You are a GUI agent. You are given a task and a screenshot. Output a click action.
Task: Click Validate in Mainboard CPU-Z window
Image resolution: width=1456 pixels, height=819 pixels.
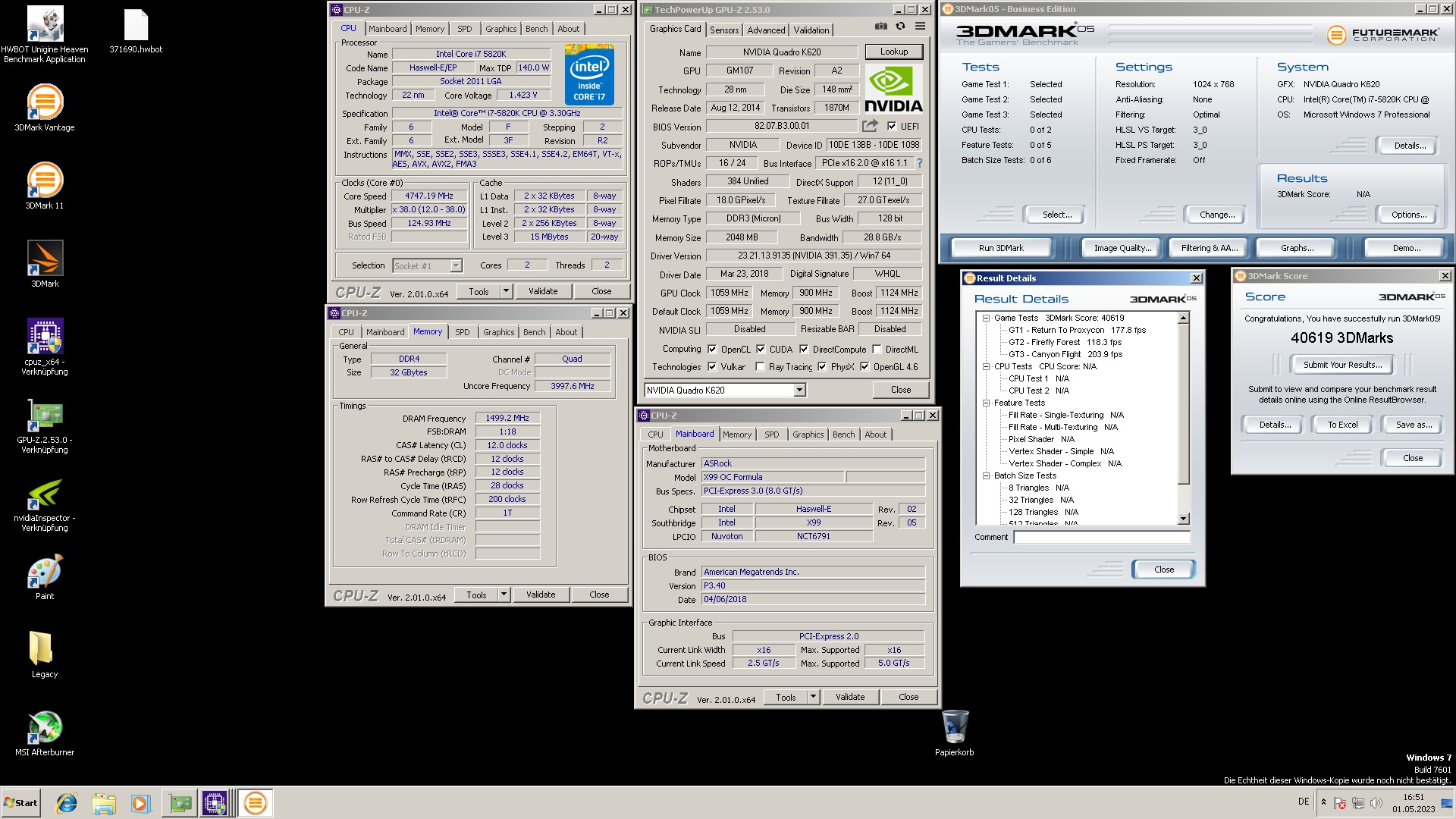point(850,697)
